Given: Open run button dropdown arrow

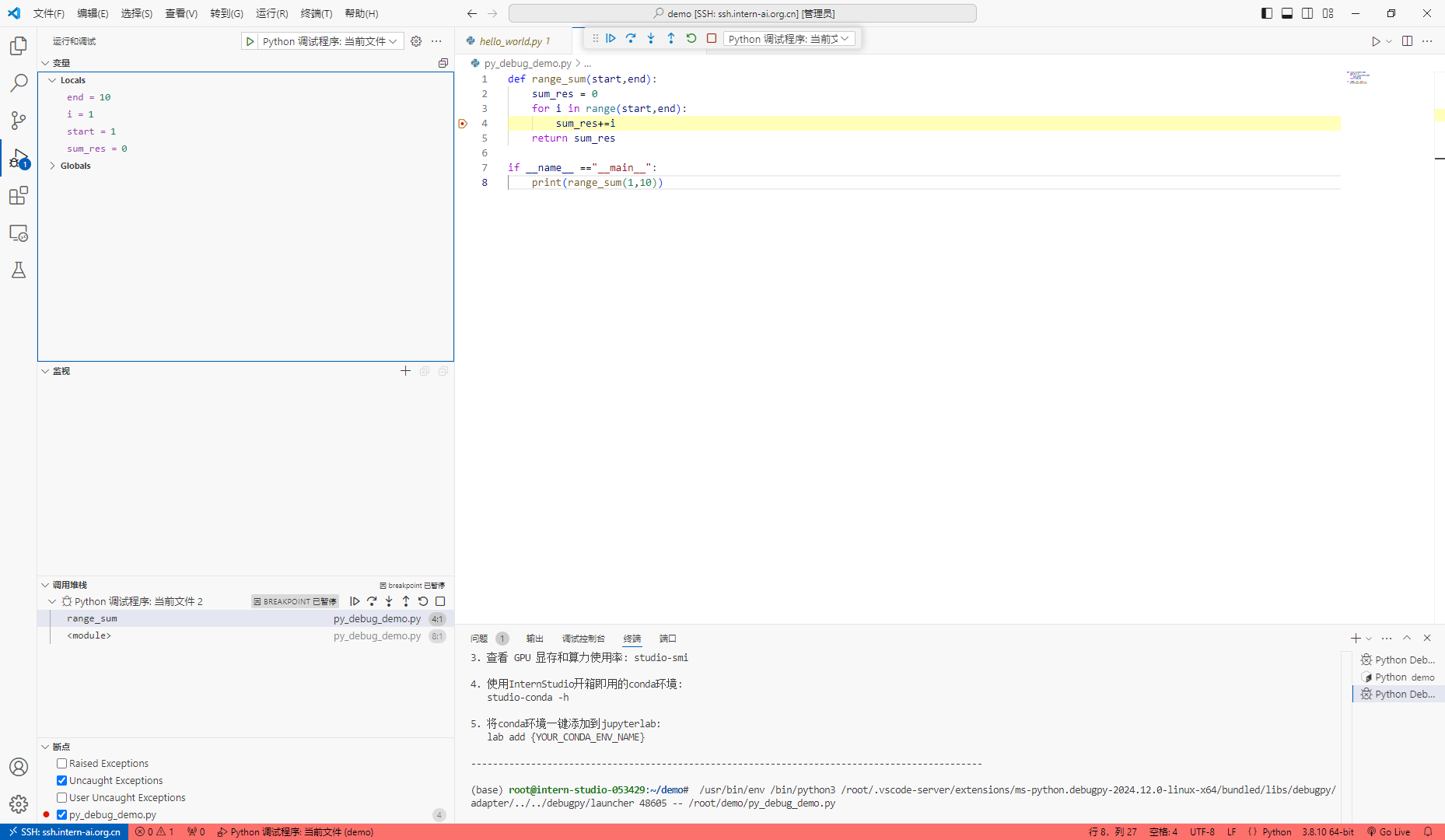Looking at the screenshot, I should coord(1389,41).
